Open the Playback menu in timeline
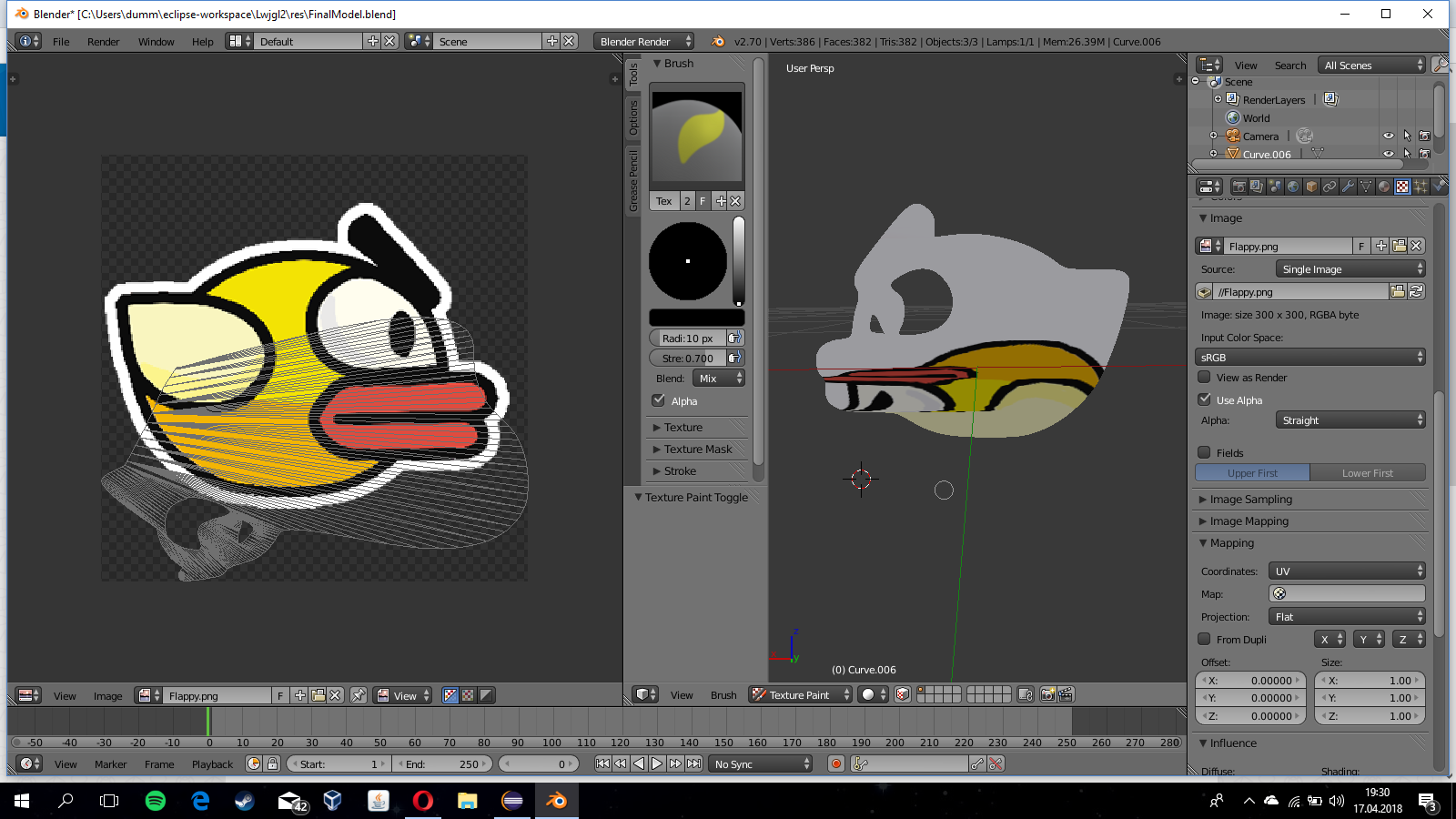1456x819 pixels. click(x=212, y=764)
